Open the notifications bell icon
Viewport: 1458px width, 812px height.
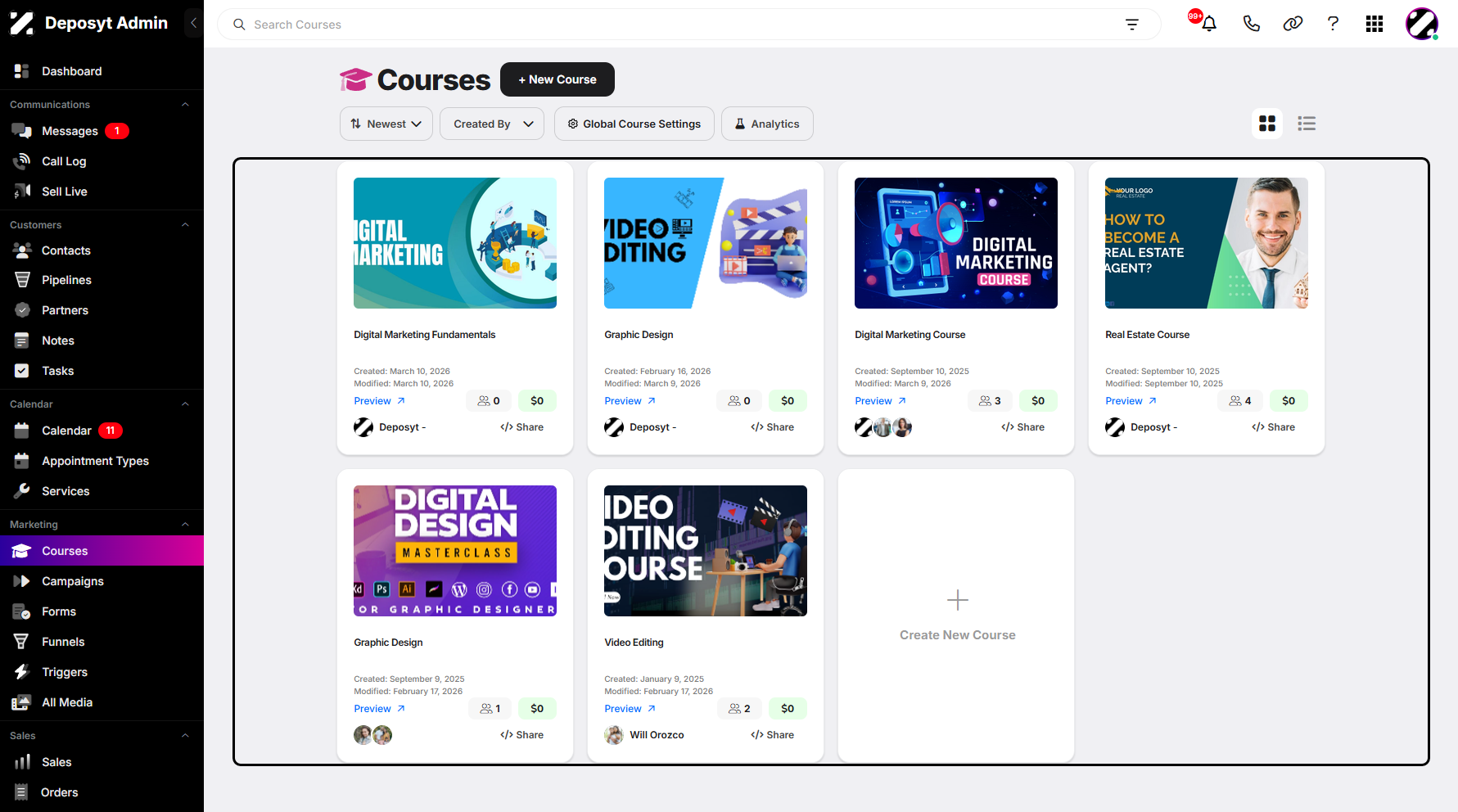(1208, 24)
